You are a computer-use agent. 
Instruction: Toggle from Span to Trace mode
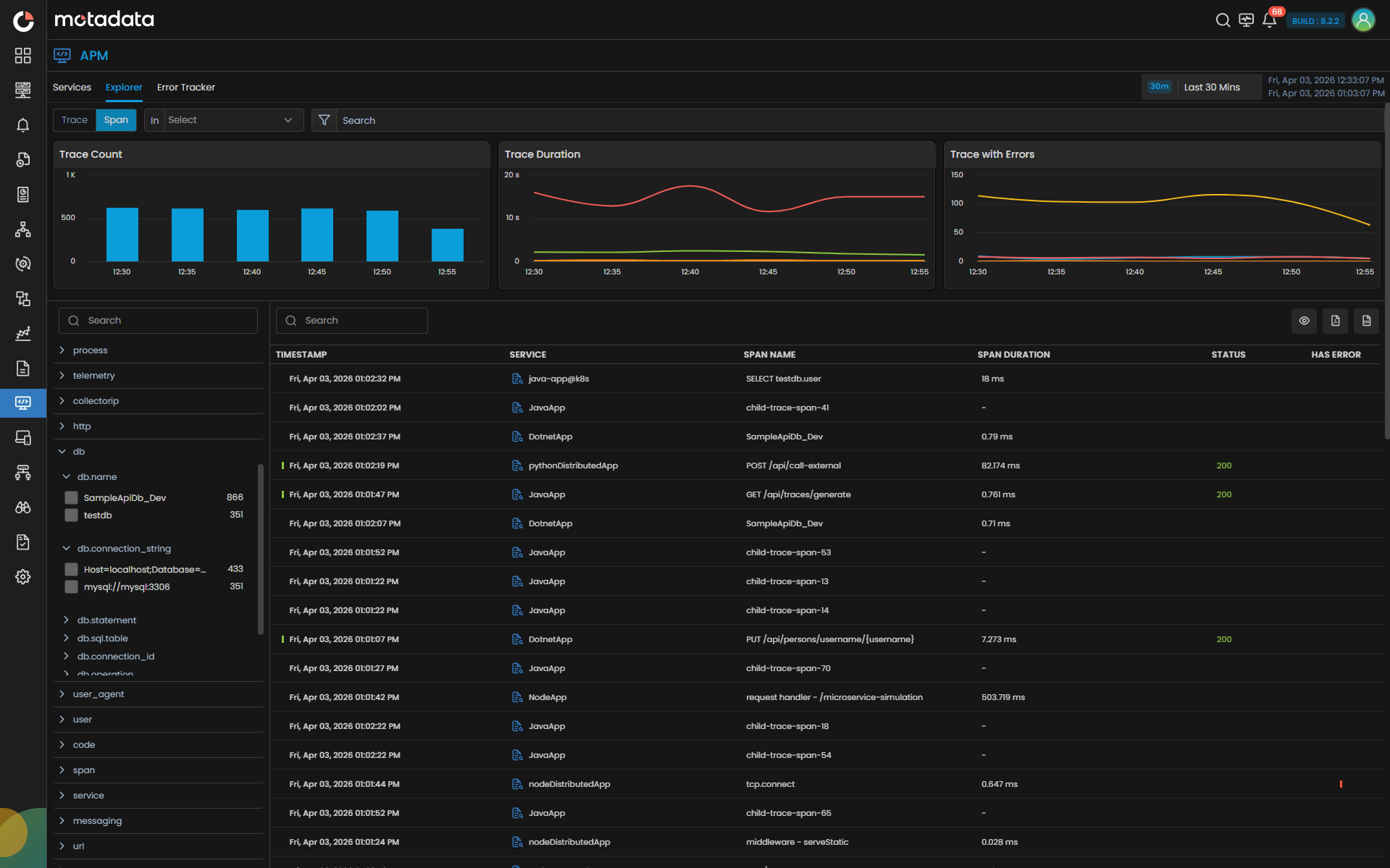pyautogui.click(x=75, y=119)
